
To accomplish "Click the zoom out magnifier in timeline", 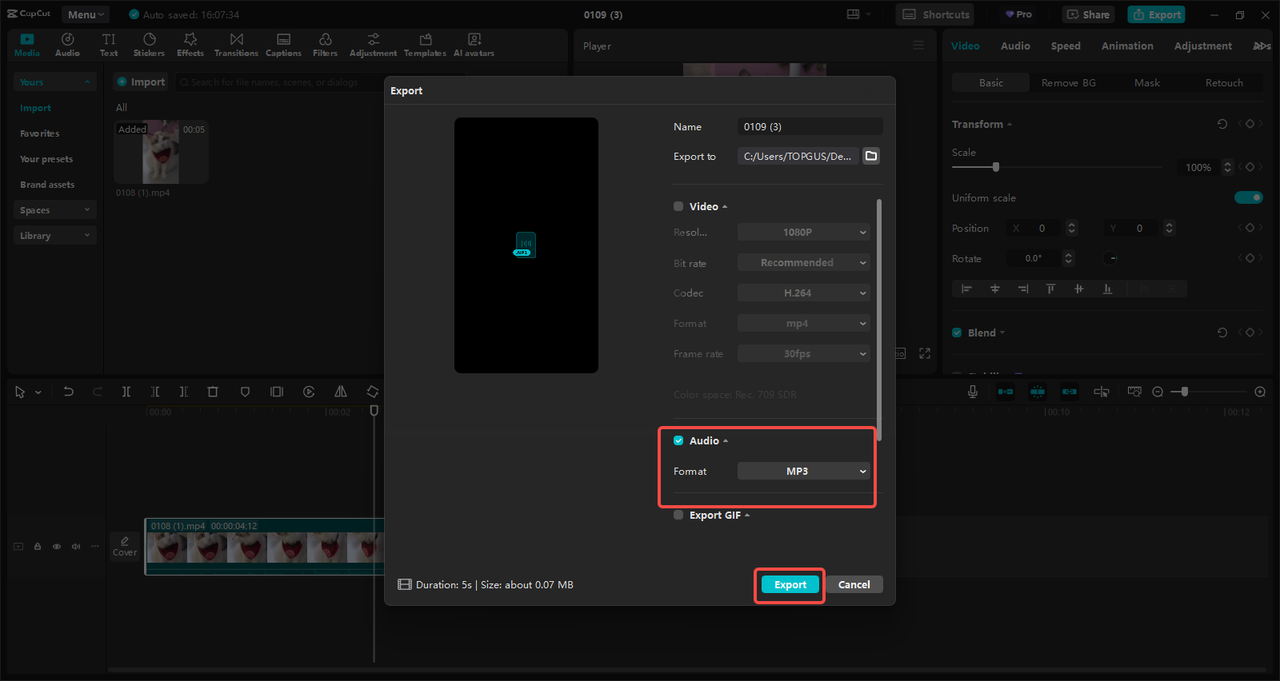I will [x=1158, y=392].
